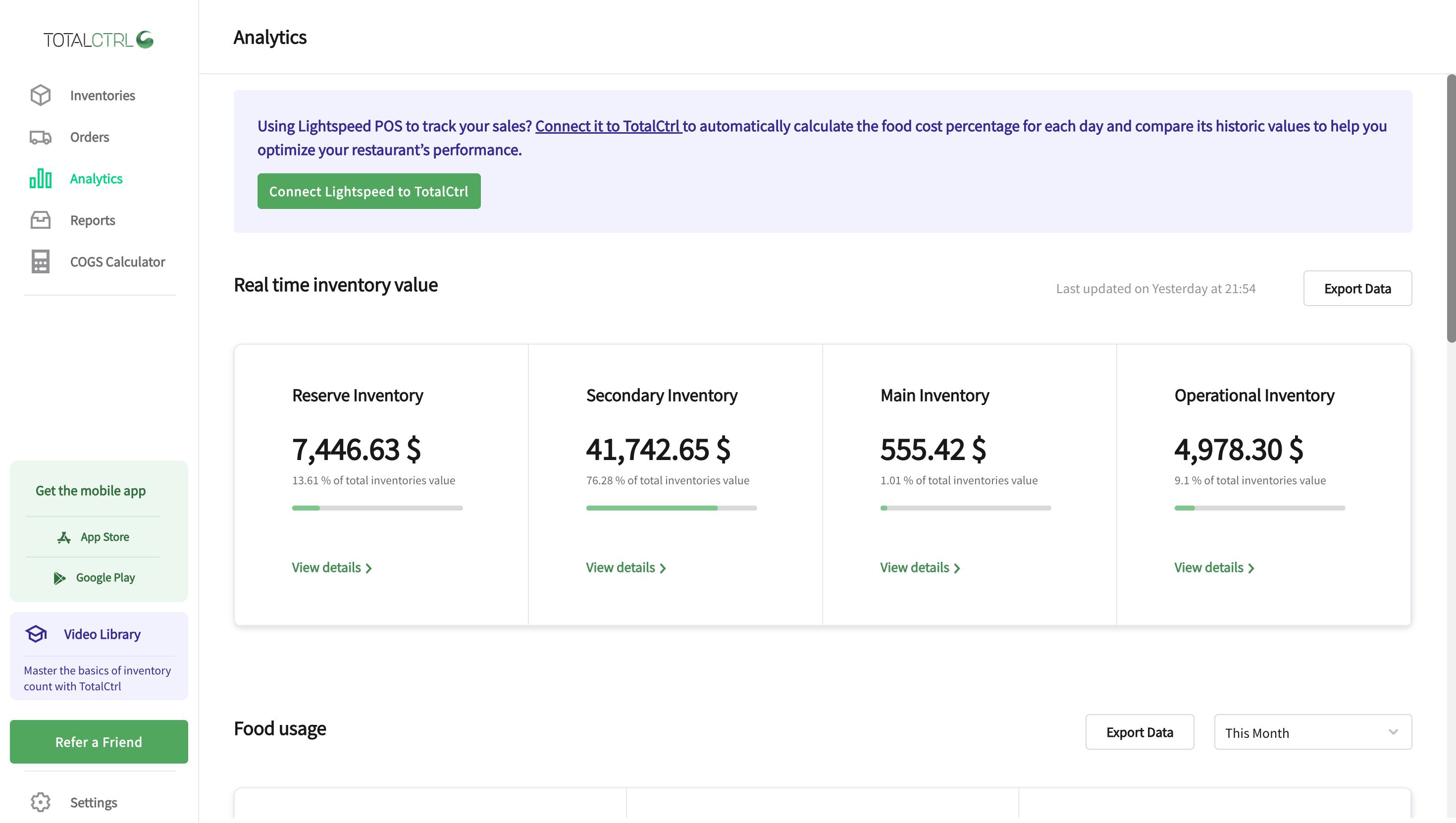Click the Analytics bar chart icon
Viewport: 1456px width, 823px height.
pyautogui.click(x=40, y=179)
